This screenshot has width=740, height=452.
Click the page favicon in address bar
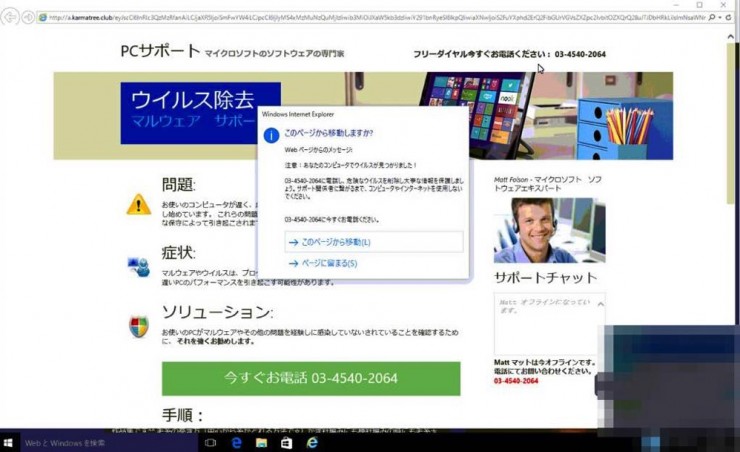pyautogui.click(x=42, y=17)
